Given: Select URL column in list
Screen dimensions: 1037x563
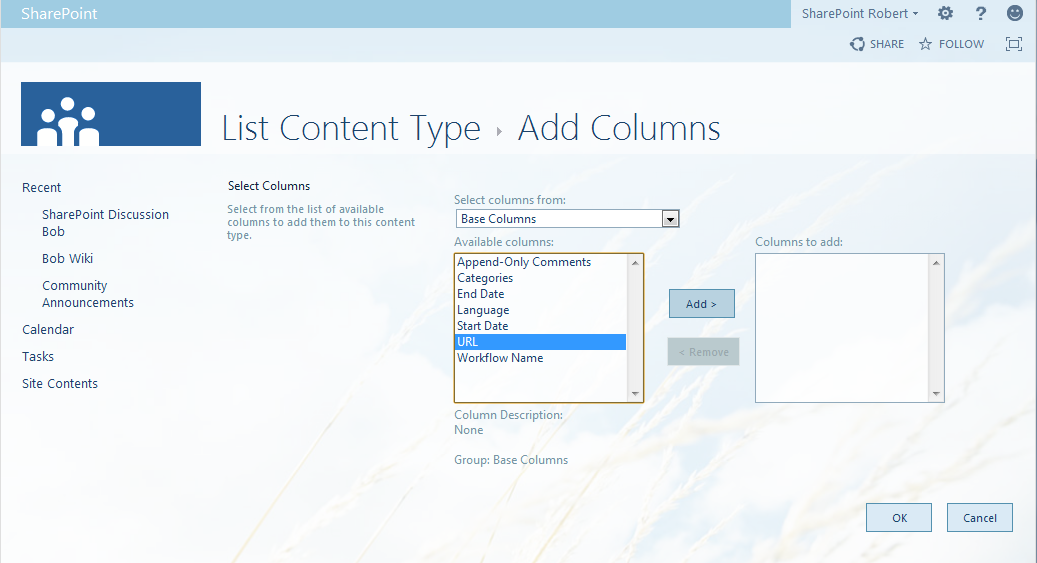Looking at the screenshot, I should point(541,341).
